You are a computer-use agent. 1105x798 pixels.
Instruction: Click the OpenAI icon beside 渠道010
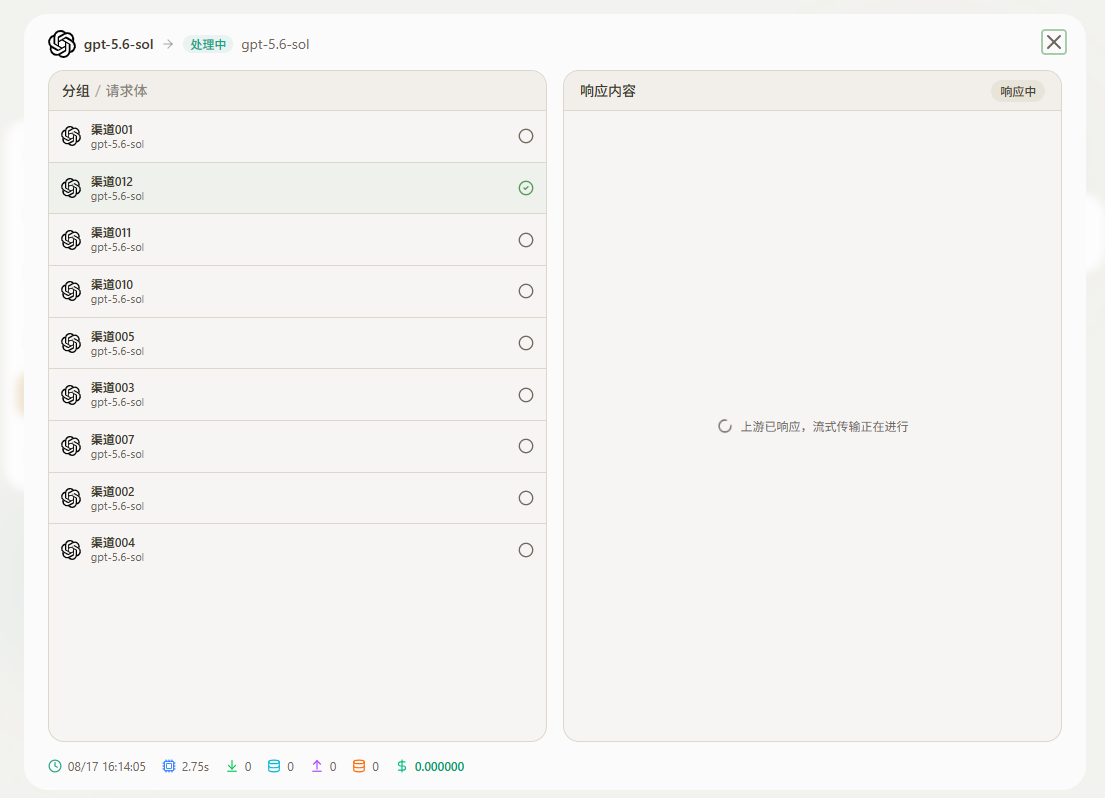pos(71,291)
